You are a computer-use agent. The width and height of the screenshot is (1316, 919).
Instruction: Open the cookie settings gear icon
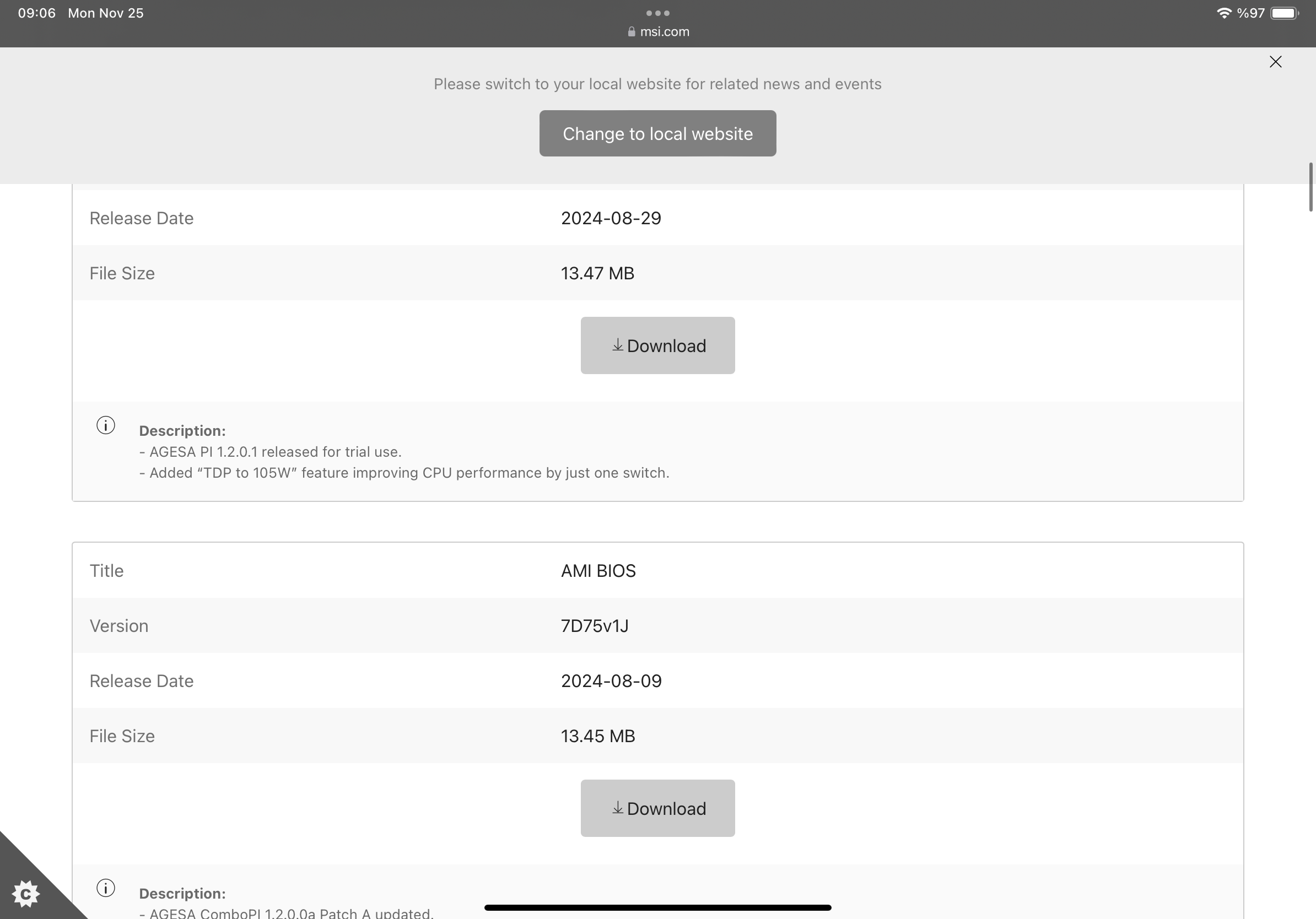(26, 894)
